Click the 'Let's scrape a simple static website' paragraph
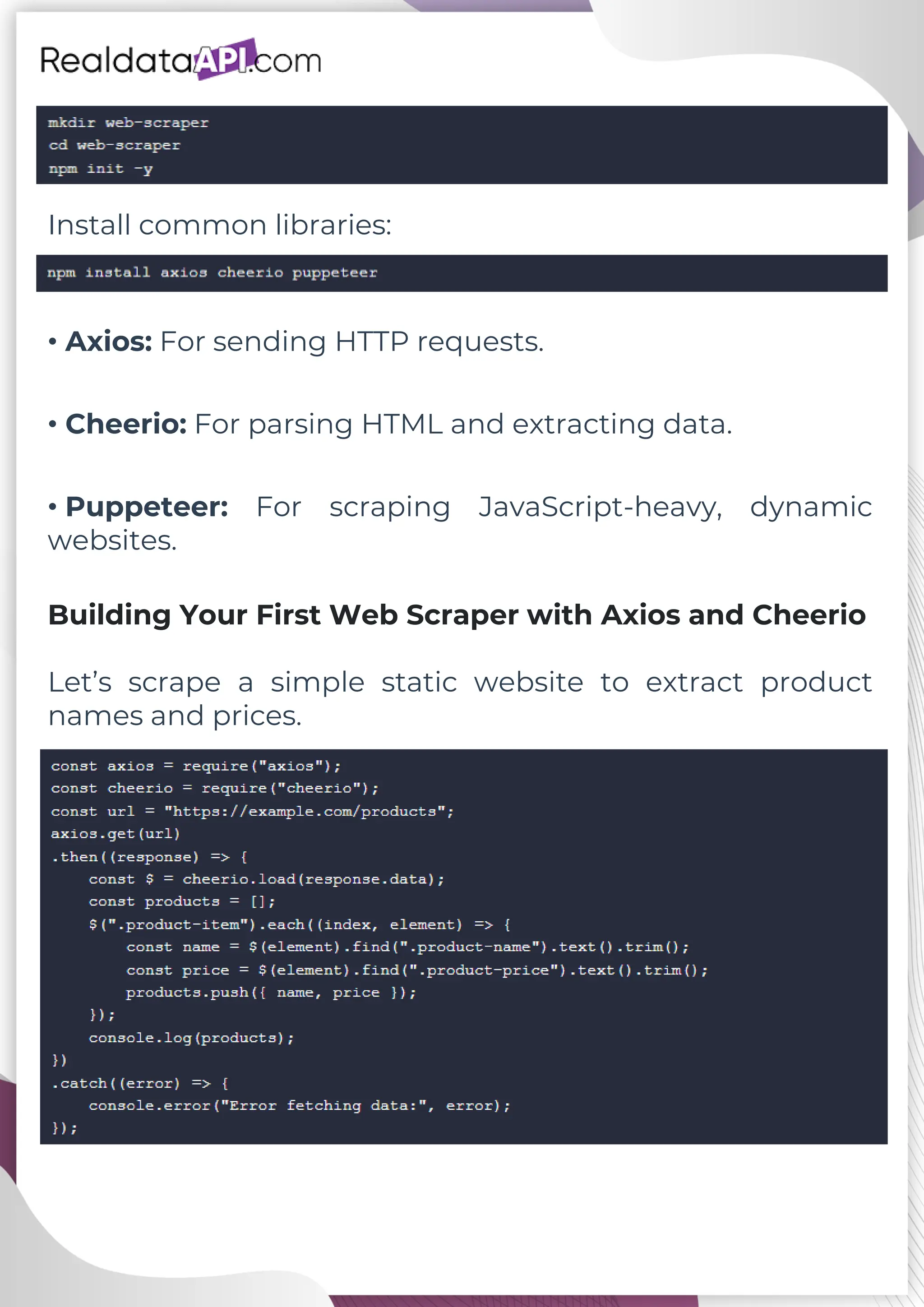Image resolution: width=924 pixels, height=1307 pixels. click(460, 698)
